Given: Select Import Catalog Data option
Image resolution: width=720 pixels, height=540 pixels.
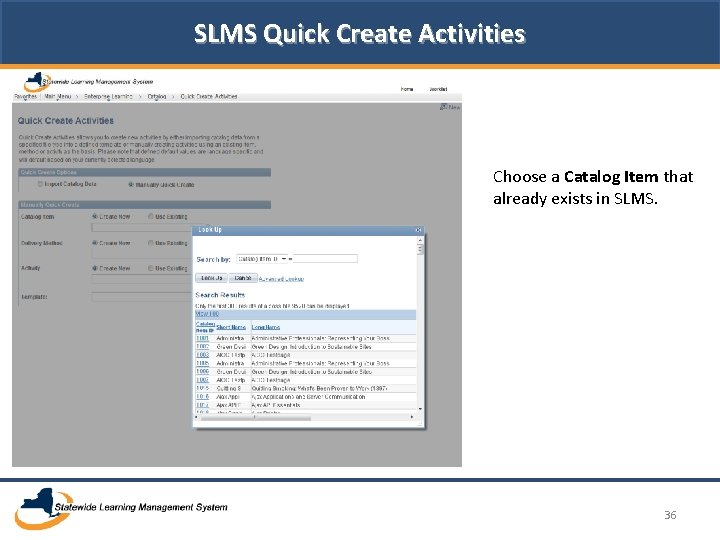Looking at the screenshot, I should [40, 184].
